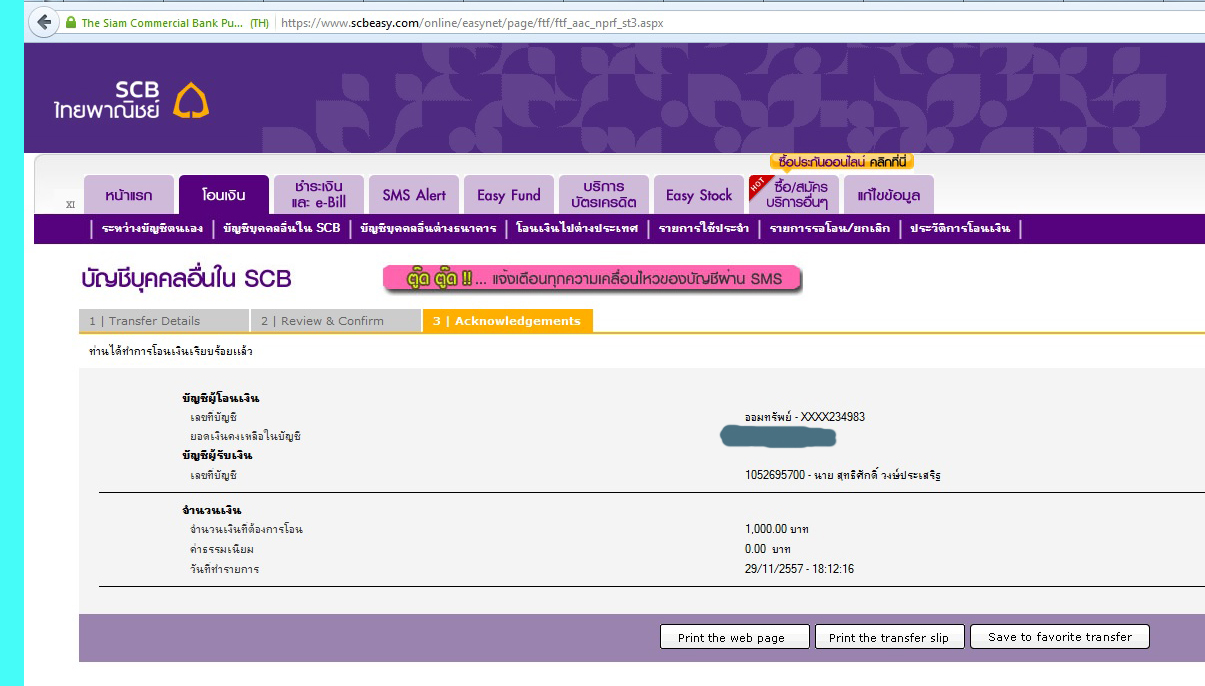
Task: Click the small XI marker beside the tabs
Action: [70, 204]
